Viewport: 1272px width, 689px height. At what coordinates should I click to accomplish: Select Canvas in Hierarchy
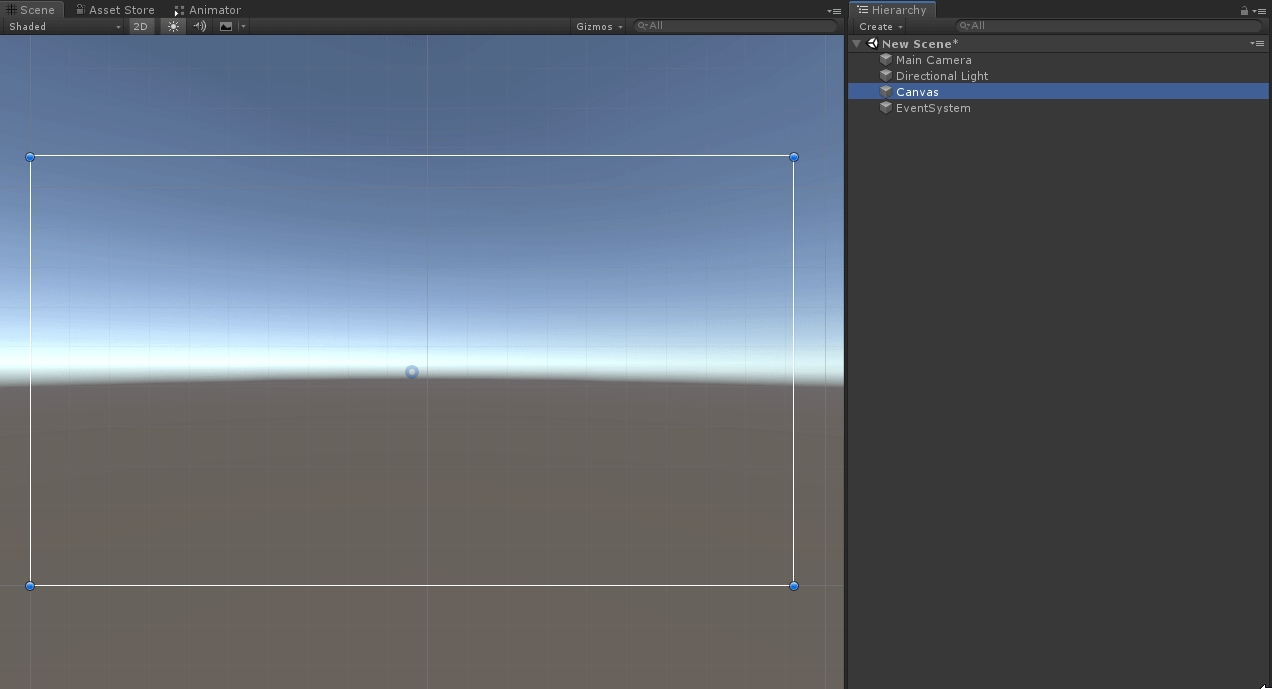[x=1058, y=92]
